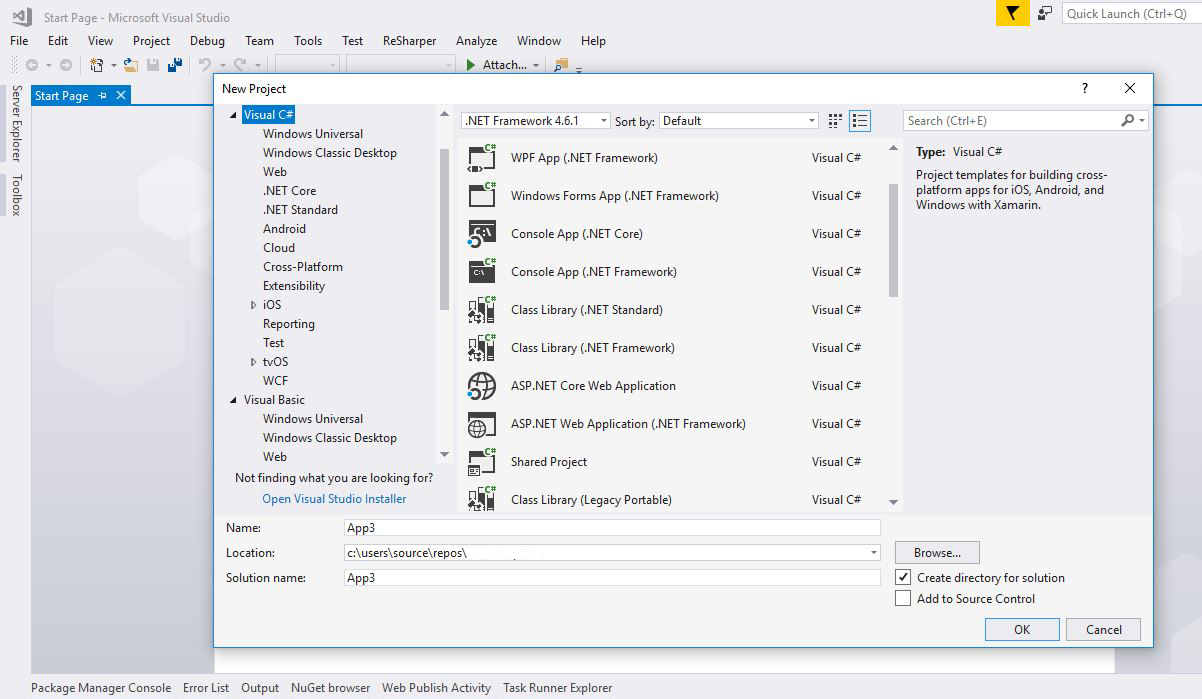Click the Undo toolbar icon
Screen dimensions: 1202x699
(204, 65)
